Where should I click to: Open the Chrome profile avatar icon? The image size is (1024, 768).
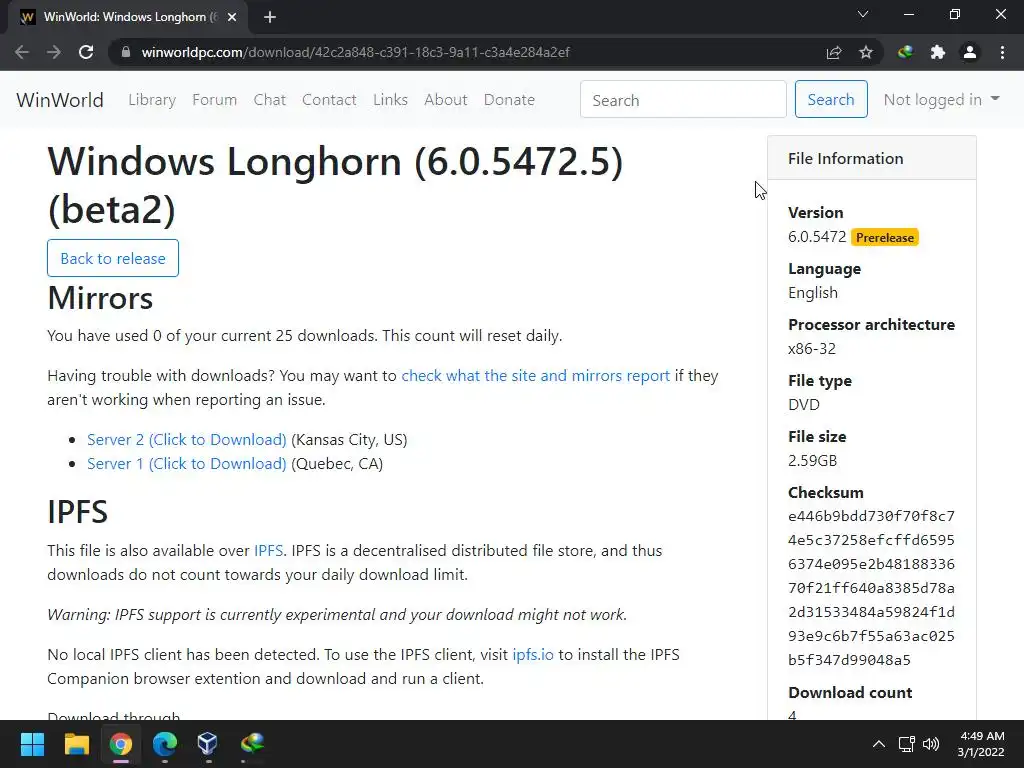[x=970, y=52]
